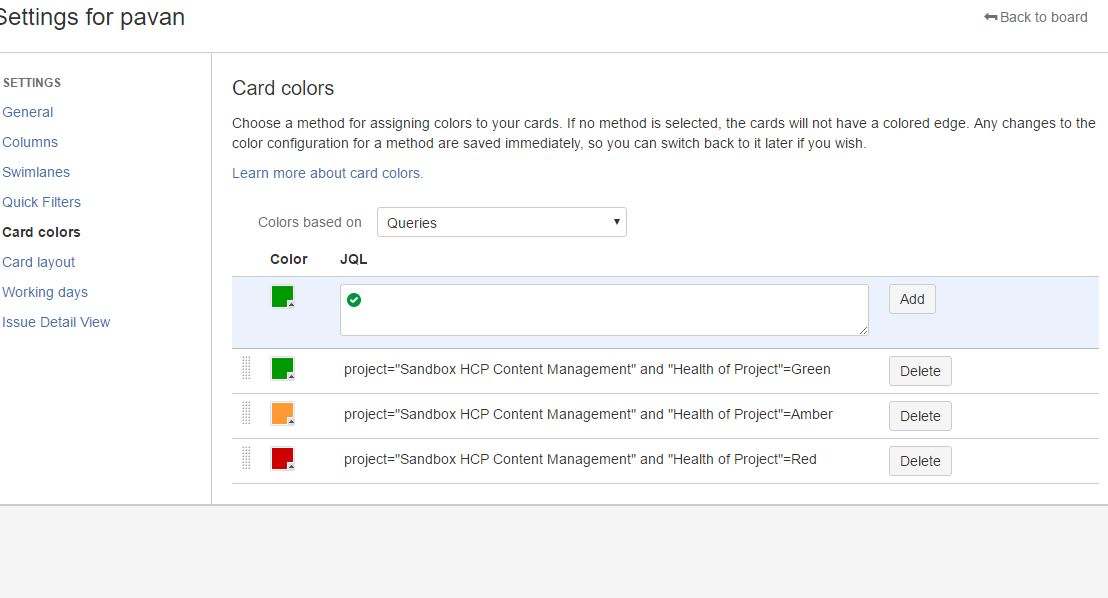Go to Working days settings

coord(45,293)
